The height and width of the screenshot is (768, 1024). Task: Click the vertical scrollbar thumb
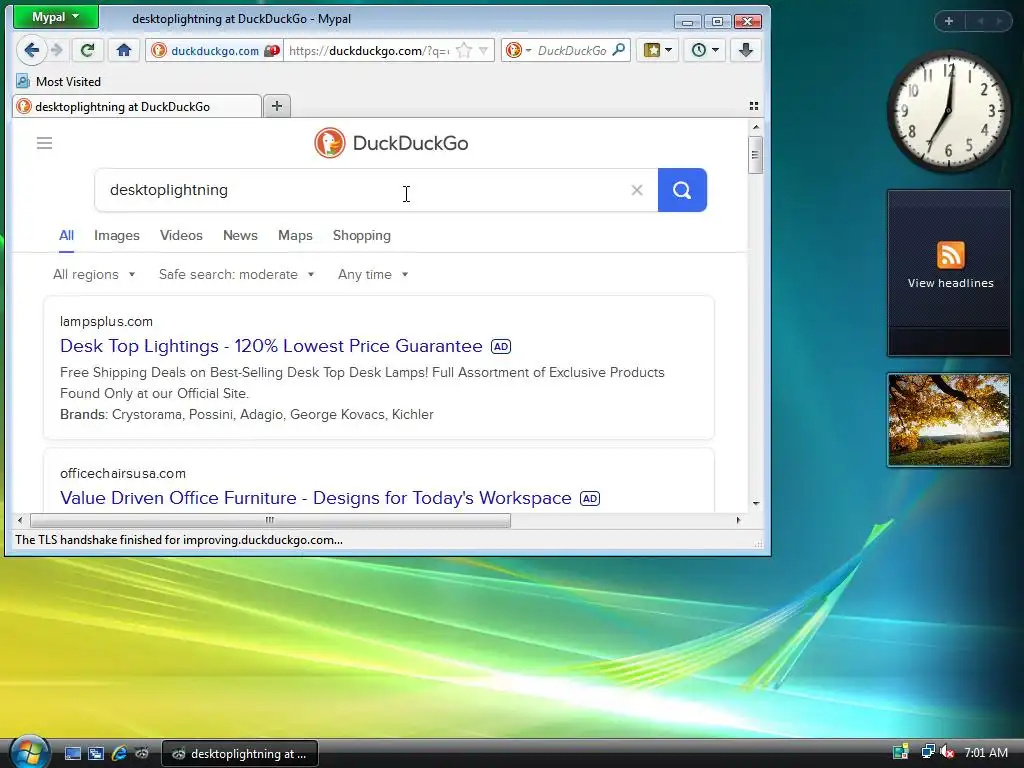click(x=756, y=155)
